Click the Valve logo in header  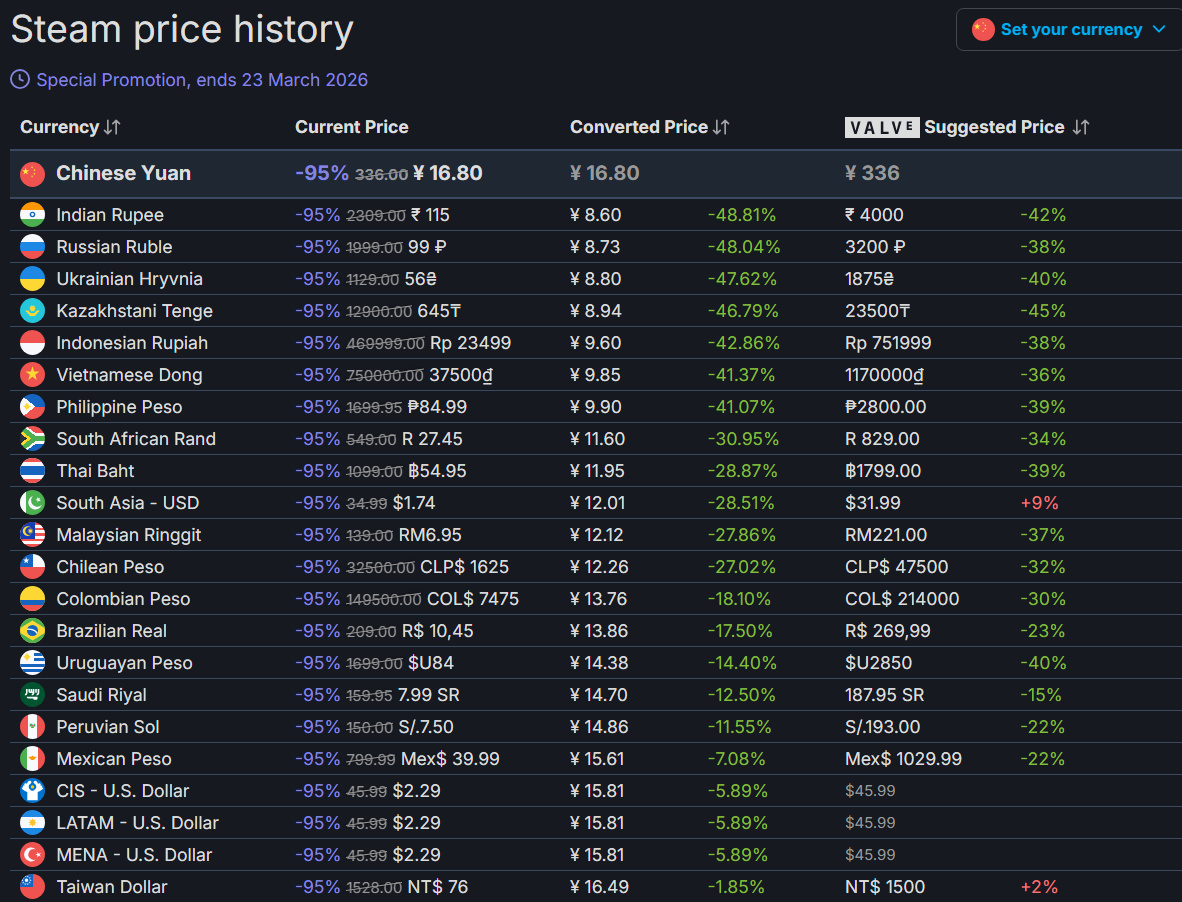pos(881,127)
